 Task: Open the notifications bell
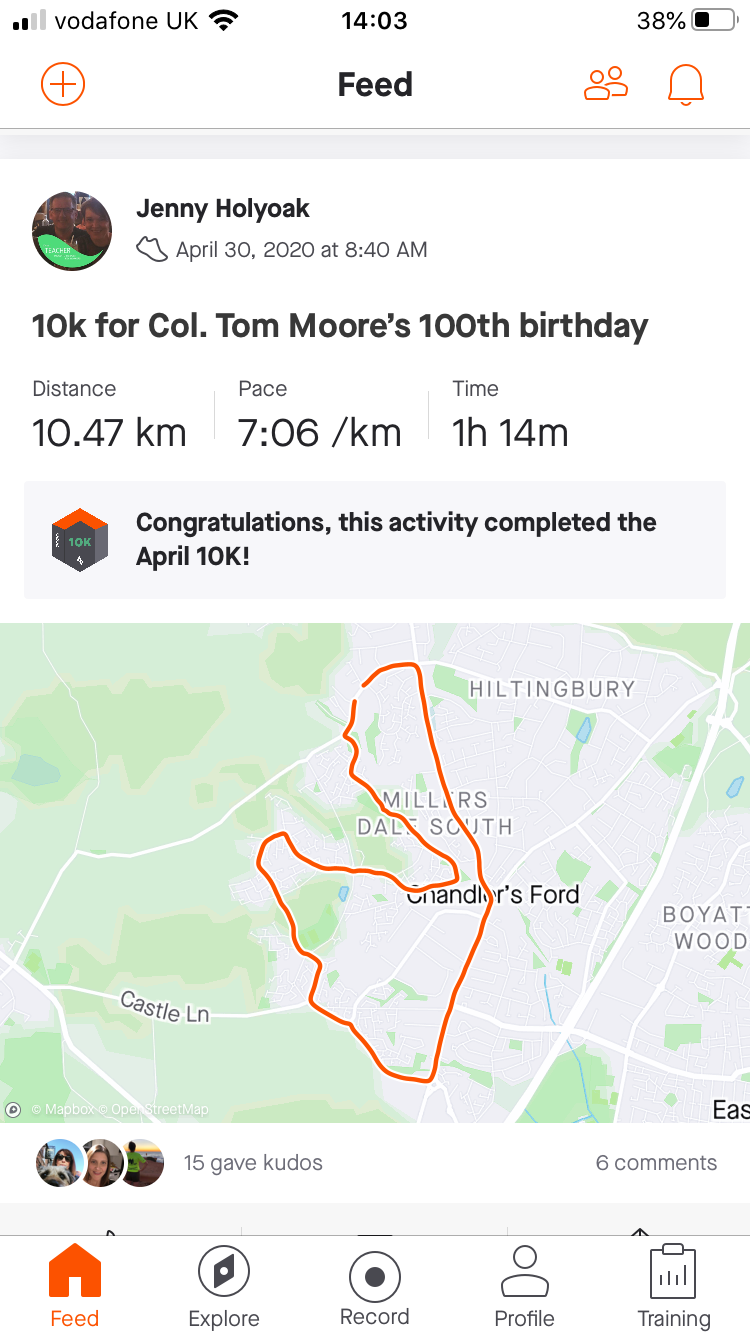click(x=686, y=85)
